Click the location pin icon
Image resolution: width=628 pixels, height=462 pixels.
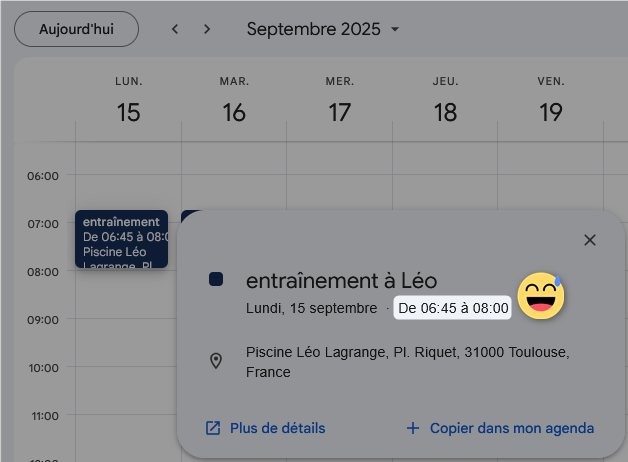(x=216, y=361)
